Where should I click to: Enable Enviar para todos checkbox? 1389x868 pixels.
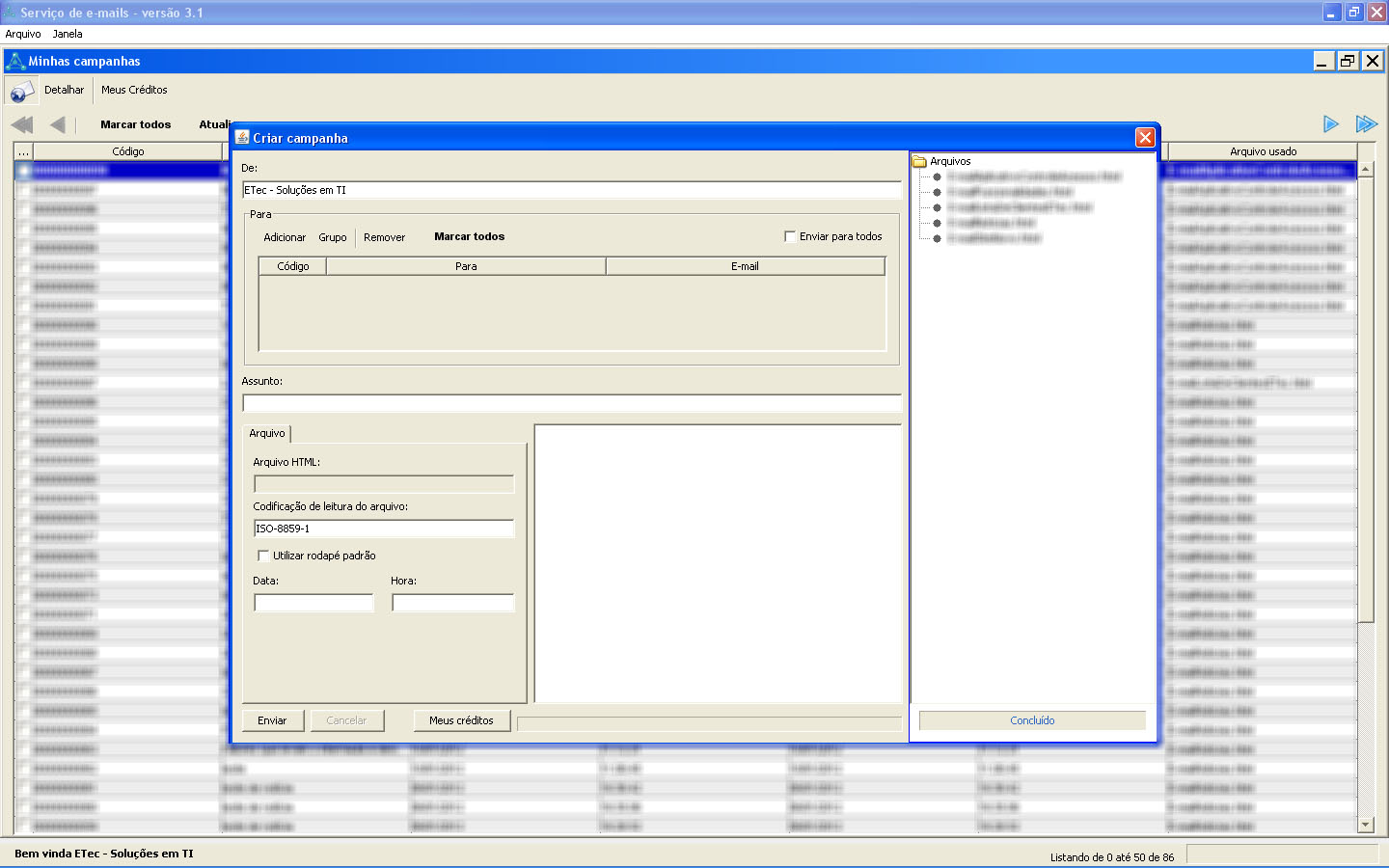pyautogui.click(x=790, y=236)
